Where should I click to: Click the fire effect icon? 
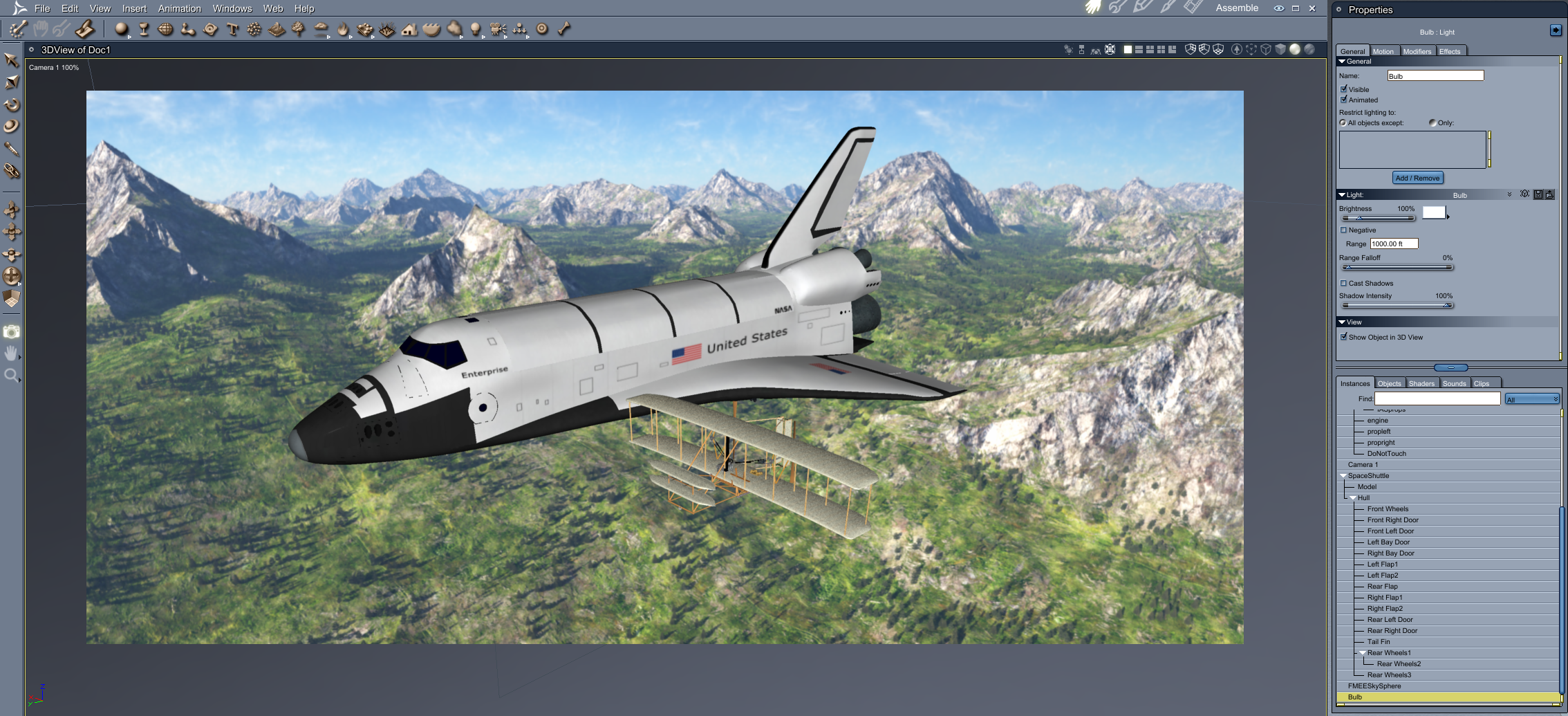point(343,29)
